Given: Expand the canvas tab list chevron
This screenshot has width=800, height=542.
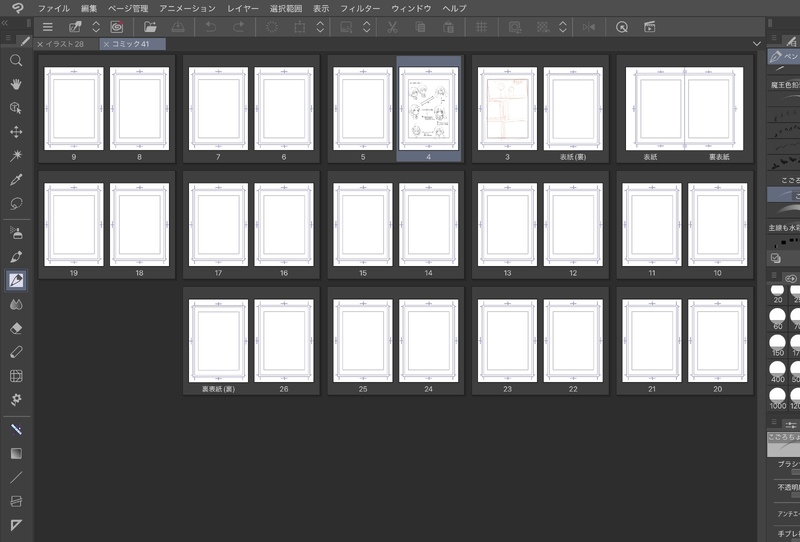Looking at the screenshot, I should click(757, 44).
